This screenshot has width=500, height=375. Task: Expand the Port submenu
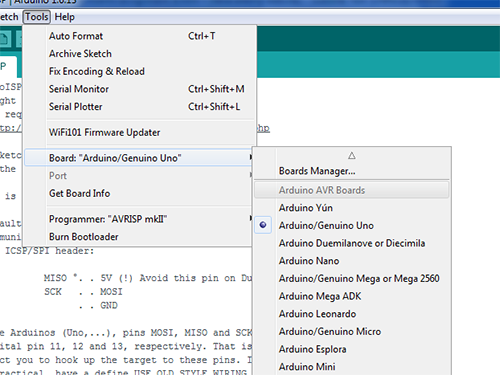138,176
